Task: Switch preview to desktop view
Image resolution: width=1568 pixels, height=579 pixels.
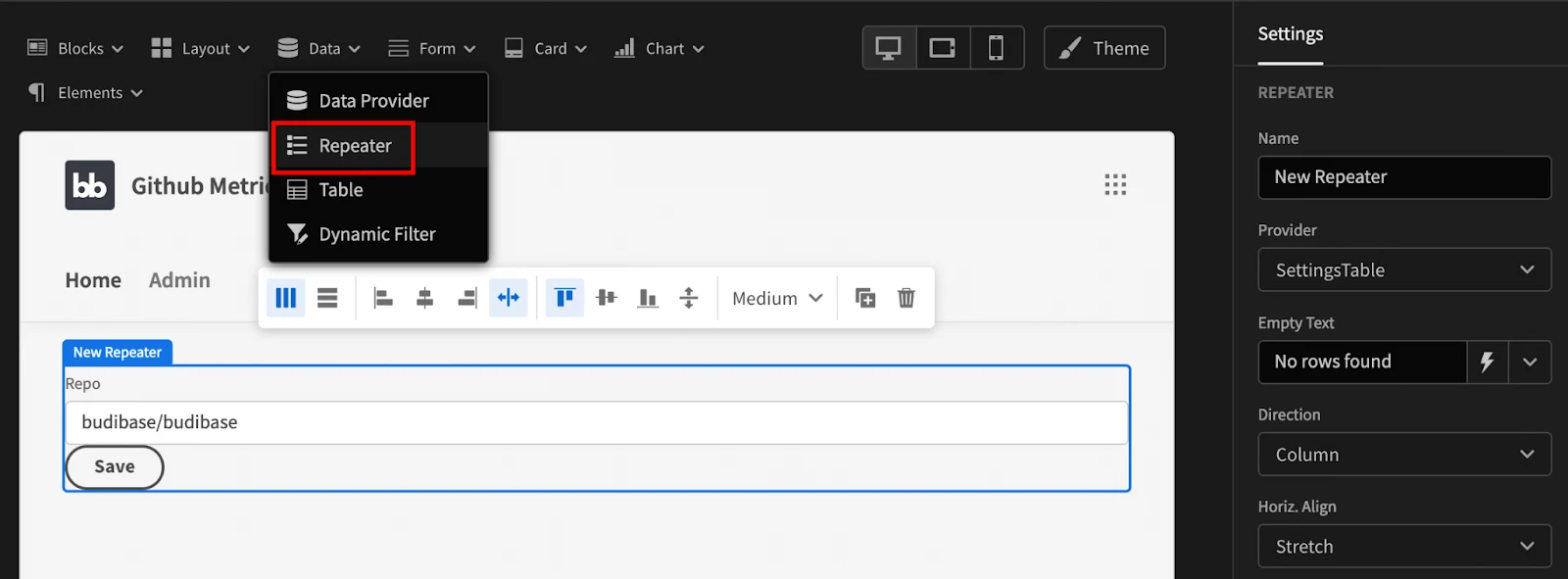Action: click(x=889, y=48)
